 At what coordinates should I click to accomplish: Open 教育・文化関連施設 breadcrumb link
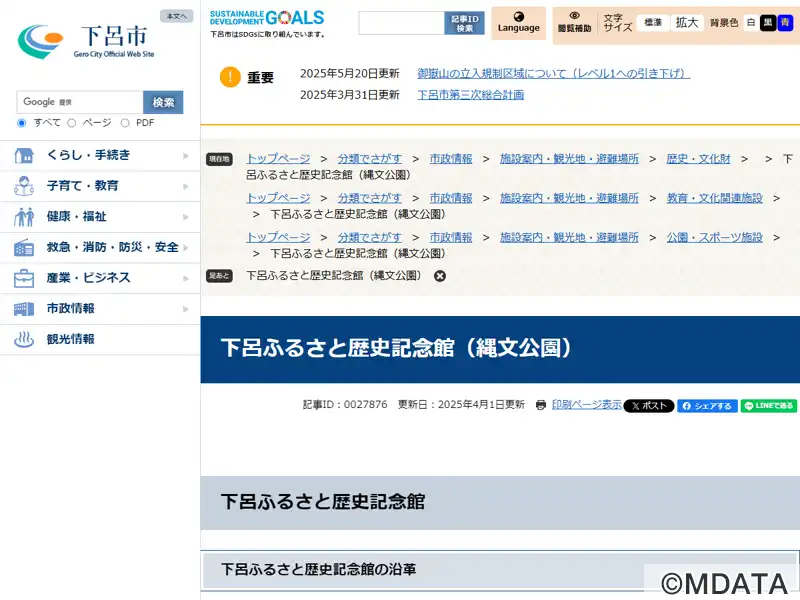pyautogui.click(x=714, y=198)
